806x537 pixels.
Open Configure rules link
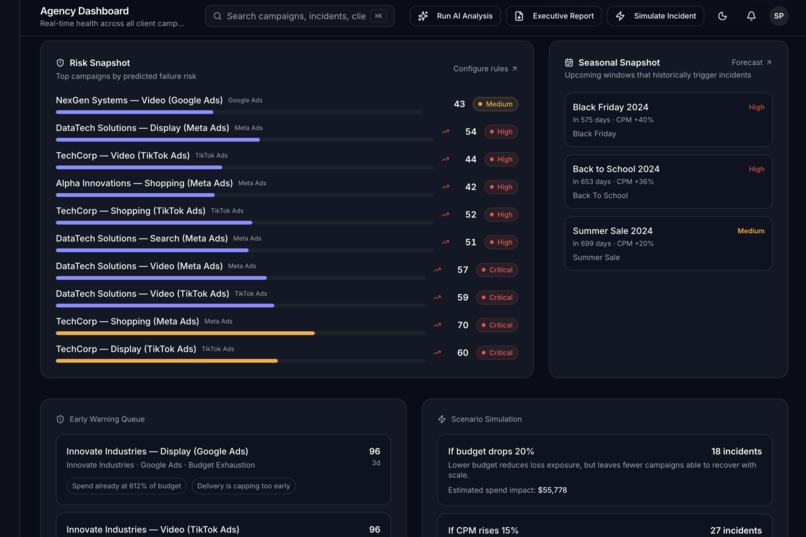[x=485, y=68]
